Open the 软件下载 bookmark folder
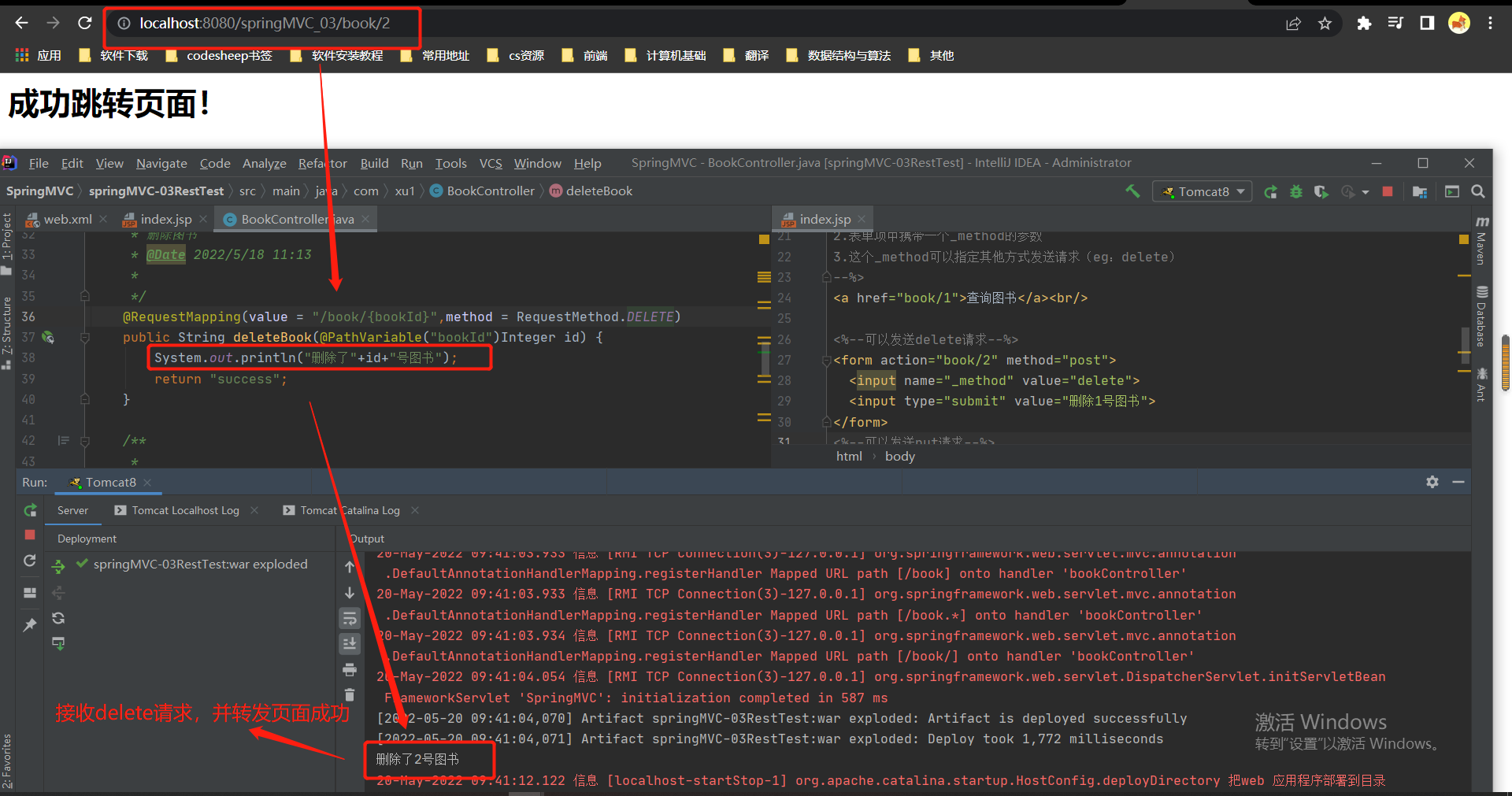Viewport: 1512px width, 796px height. [114, 55]
